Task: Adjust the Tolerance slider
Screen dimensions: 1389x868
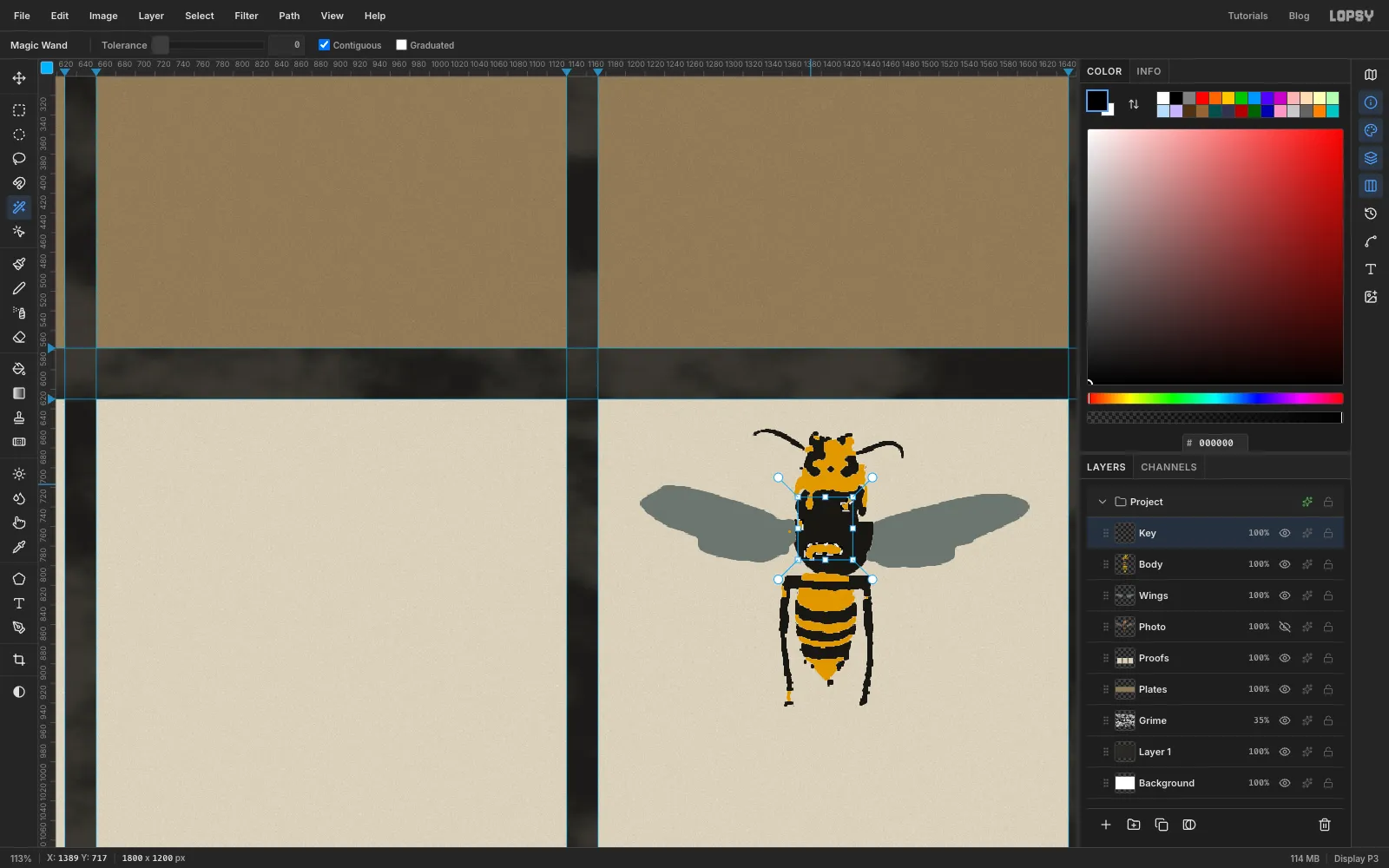Action: coord(208,45)
